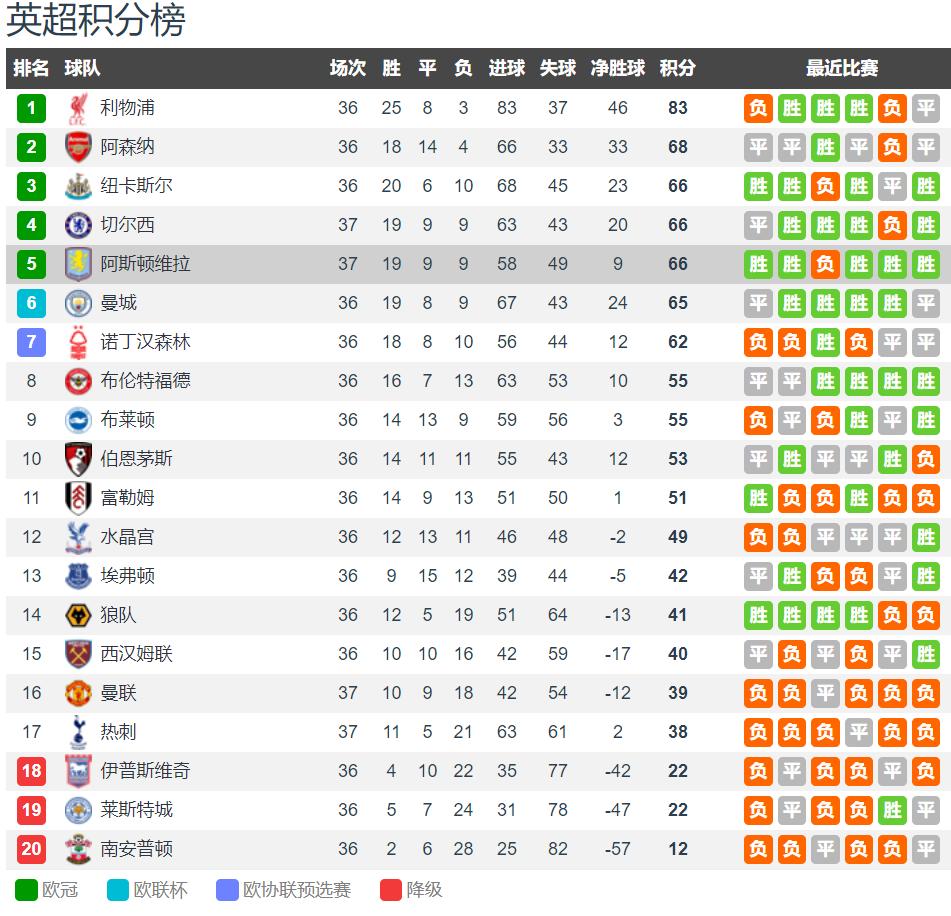This screenshot has width=951, height=916.
Task: Click the Arsenal club crest
Action: [x=78, y=147]
